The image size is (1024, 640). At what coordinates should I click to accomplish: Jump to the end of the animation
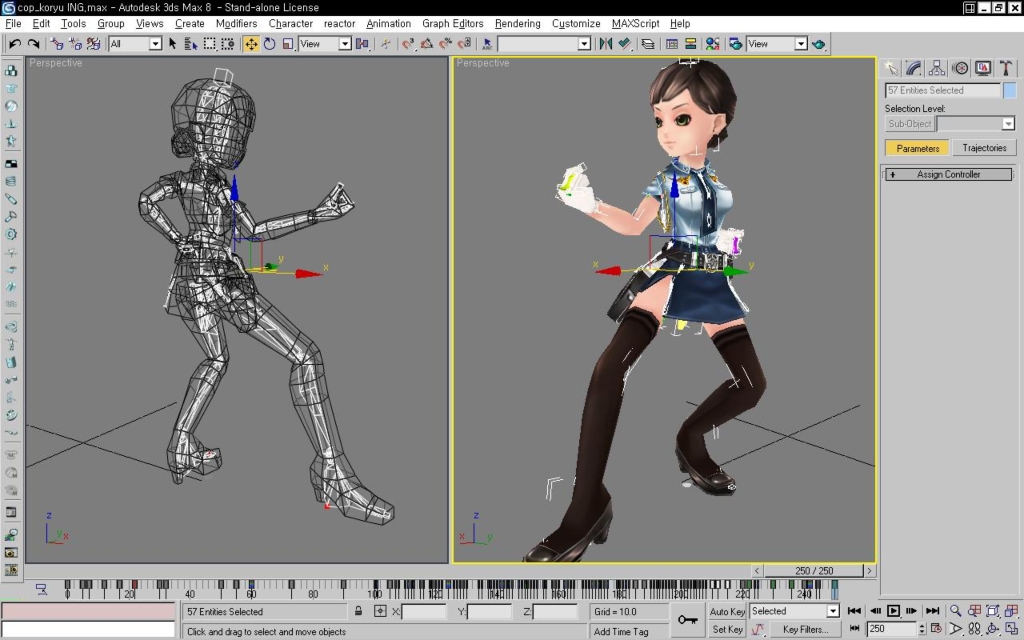point(933,611)
